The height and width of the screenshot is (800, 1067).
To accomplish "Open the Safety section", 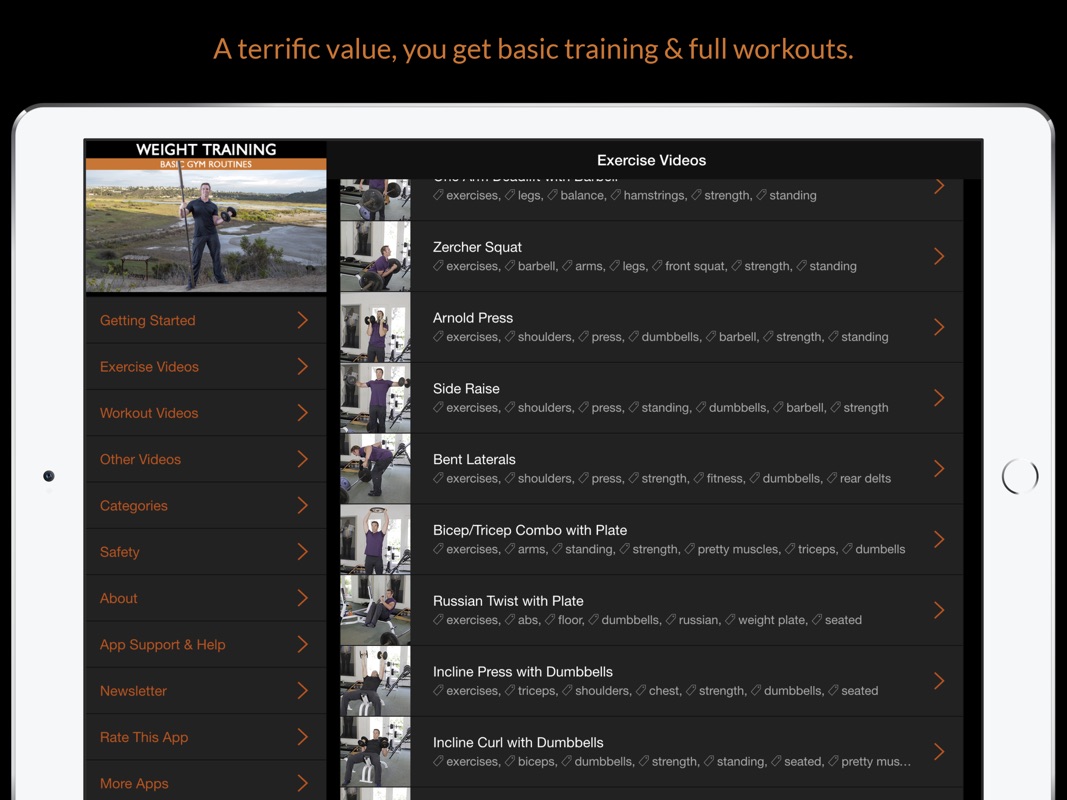I will pos(206,552).
